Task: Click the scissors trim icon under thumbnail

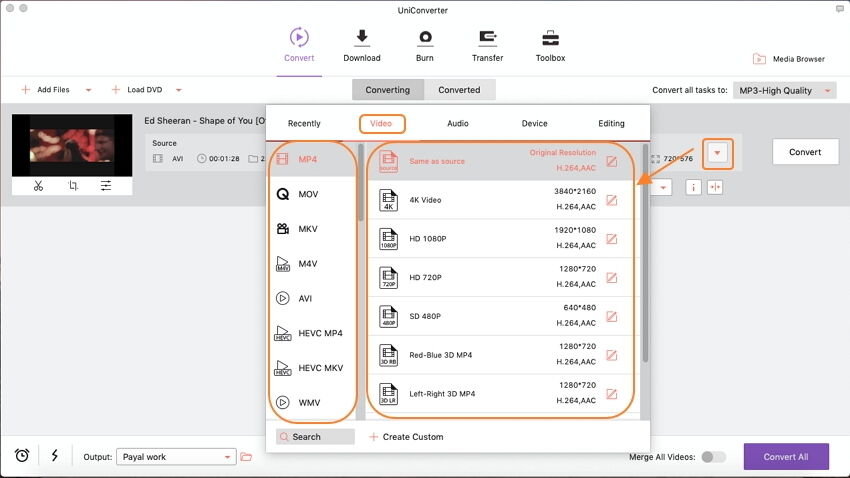Action: pyautogui.click(x=38, y=186)
